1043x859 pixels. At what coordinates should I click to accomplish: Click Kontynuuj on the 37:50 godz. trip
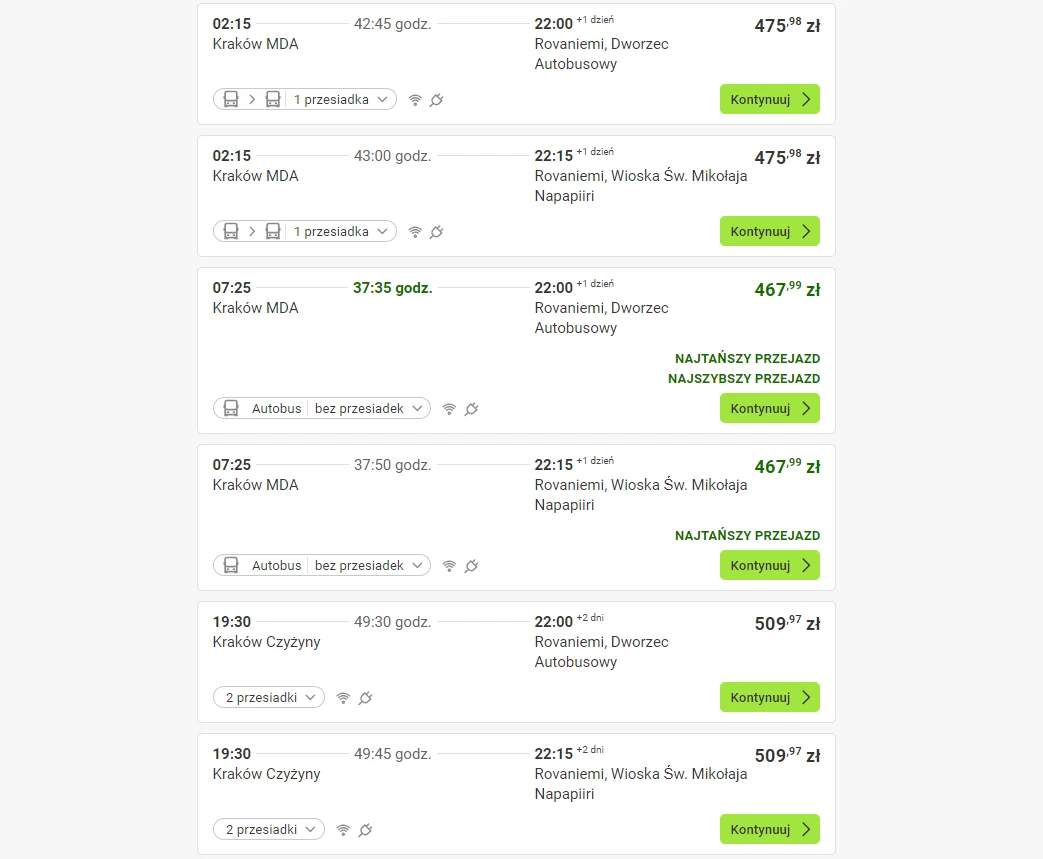[x=769, y=565]
